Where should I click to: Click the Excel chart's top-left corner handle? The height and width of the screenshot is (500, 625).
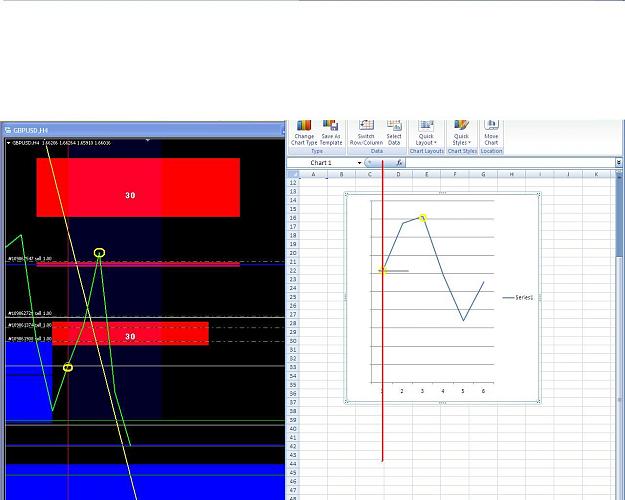pyautogui.click(x=346, y=195)
